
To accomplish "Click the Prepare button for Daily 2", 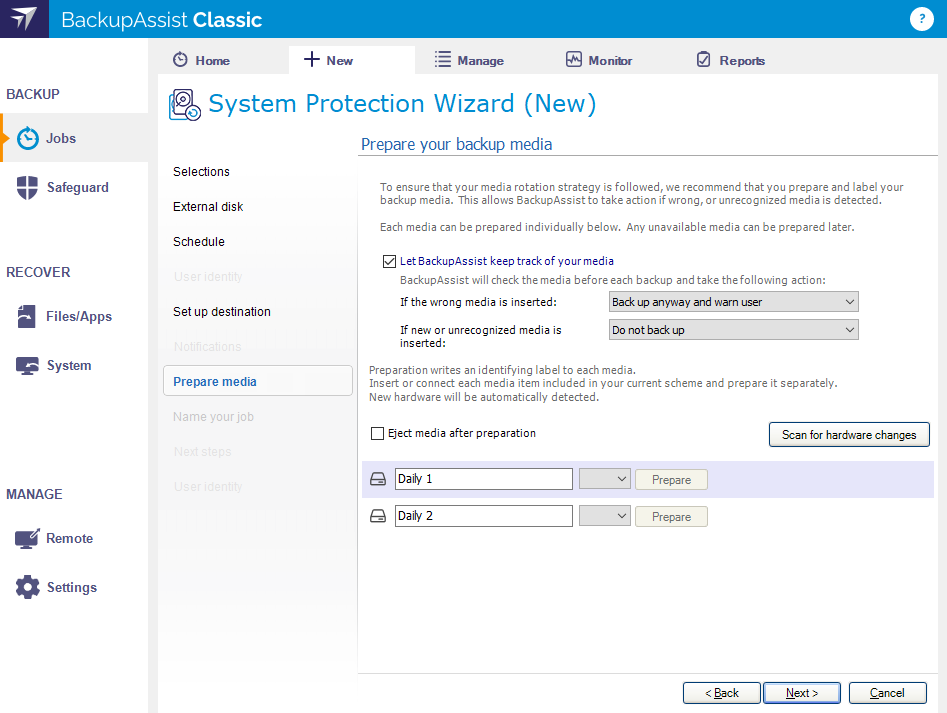I will (x=671, y=517).
